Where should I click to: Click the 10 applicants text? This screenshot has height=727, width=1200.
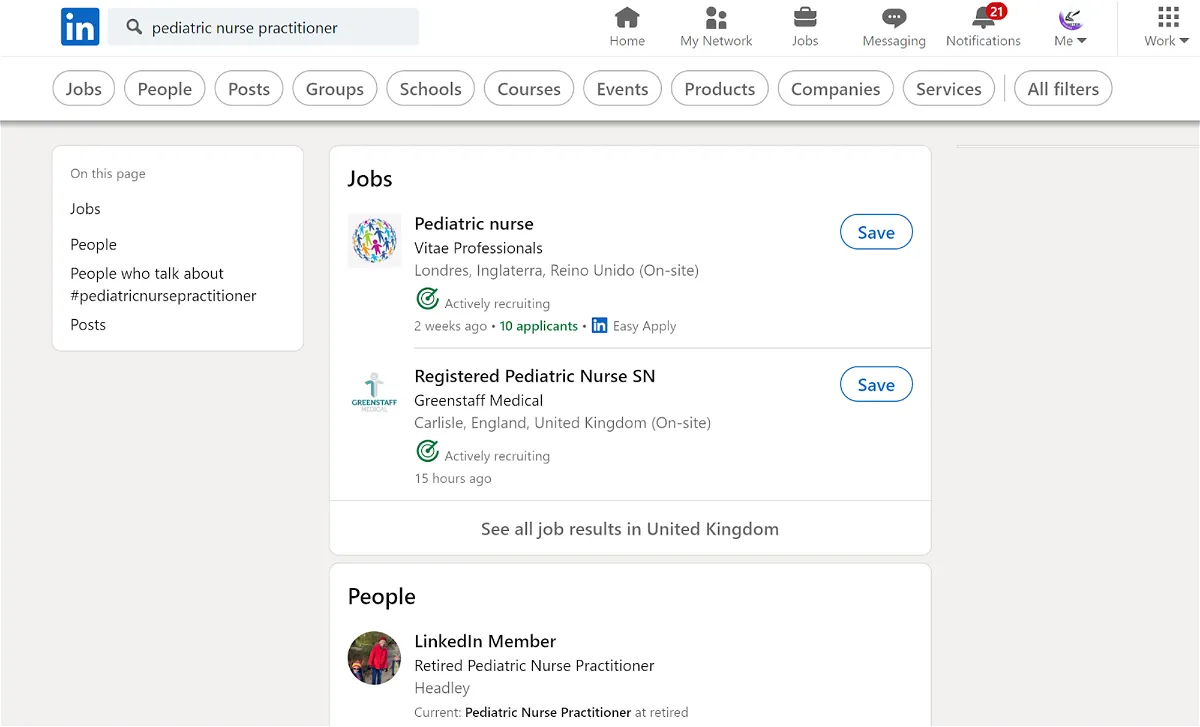539,326
